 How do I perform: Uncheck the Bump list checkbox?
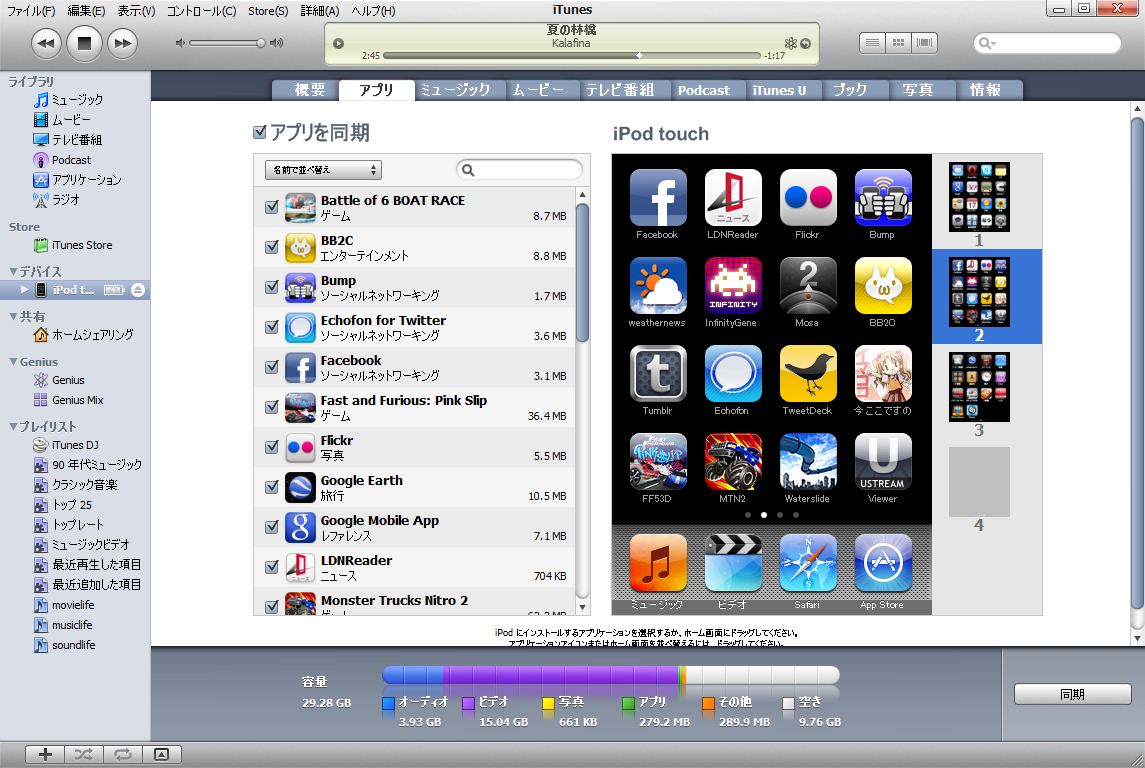pyautogui.click(x=272, y=287)
